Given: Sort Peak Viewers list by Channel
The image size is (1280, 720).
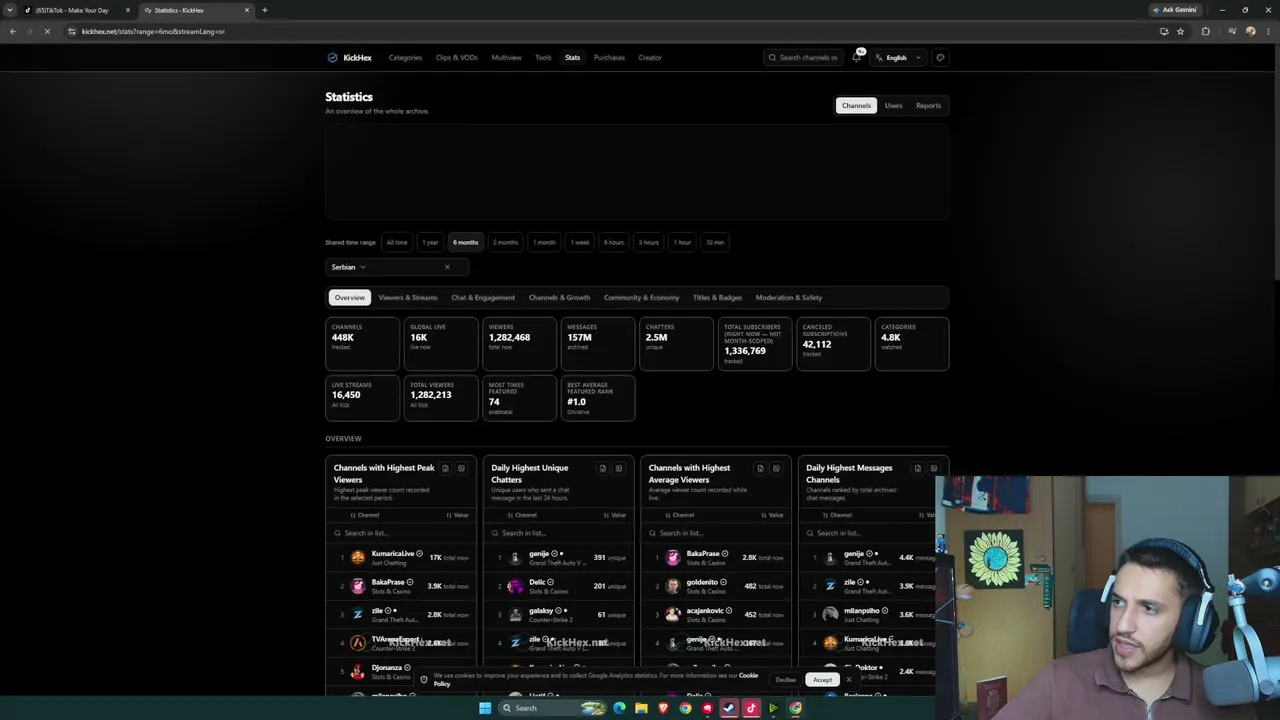Looking at the screenshot, I should pyautogui.click(x=365, y=515).
